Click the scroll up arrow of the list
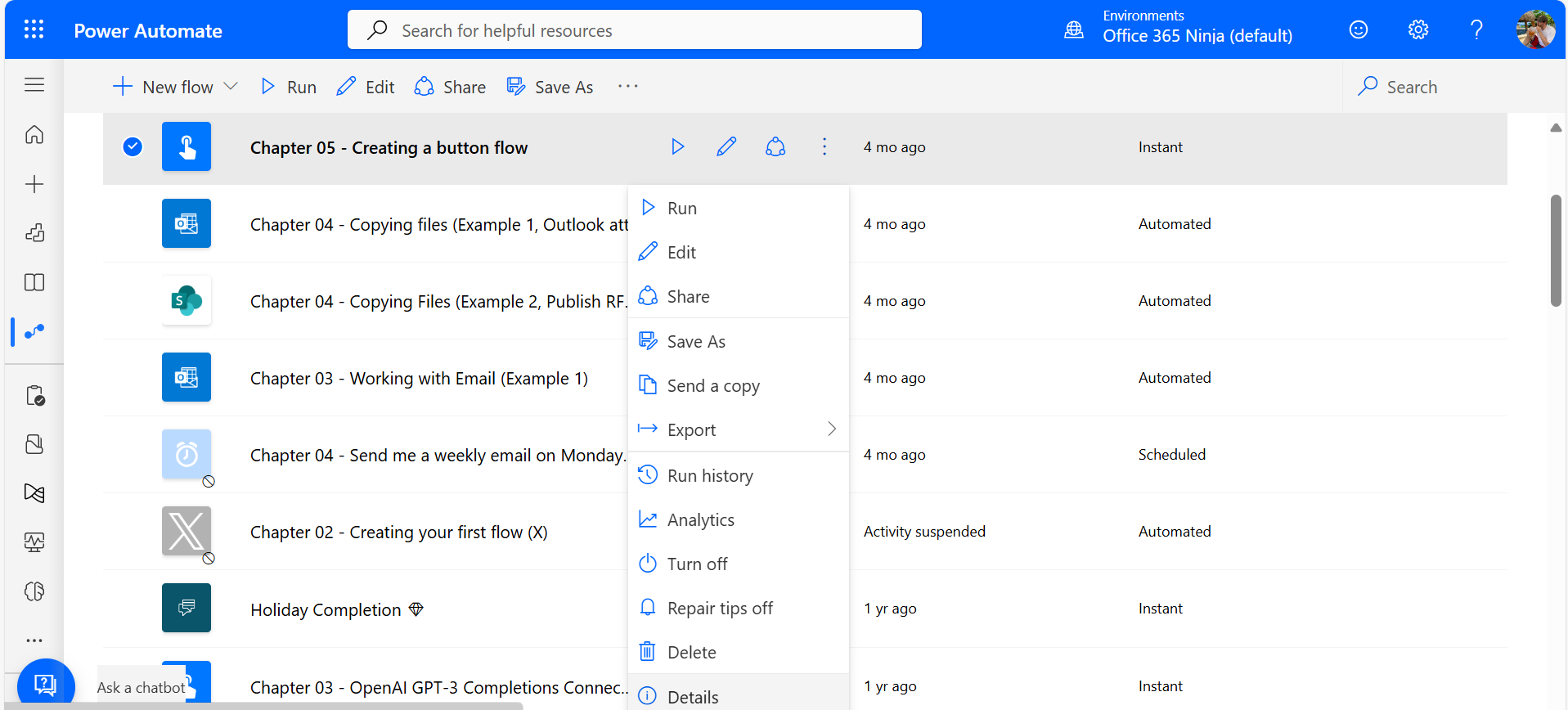Viewport: 1568px width, 710px height. (1556, 128)
